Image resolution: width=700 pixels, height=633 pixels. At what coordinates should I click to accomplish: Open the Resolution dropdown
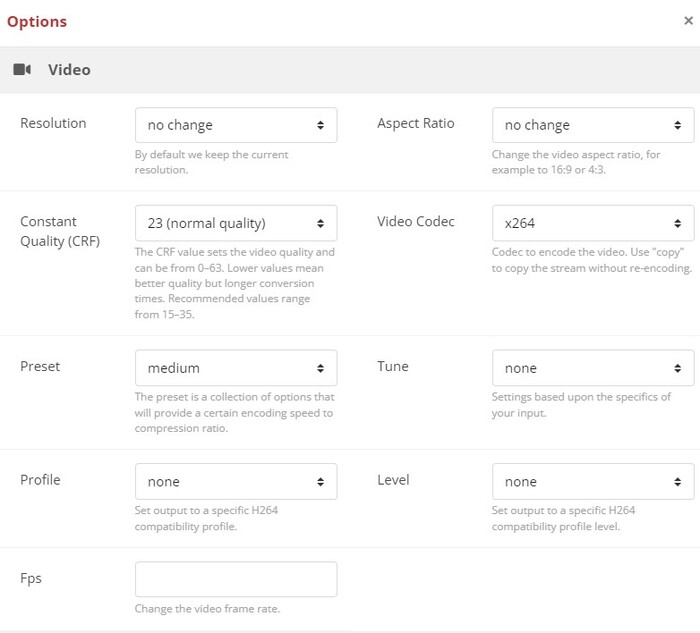(236, 125)
